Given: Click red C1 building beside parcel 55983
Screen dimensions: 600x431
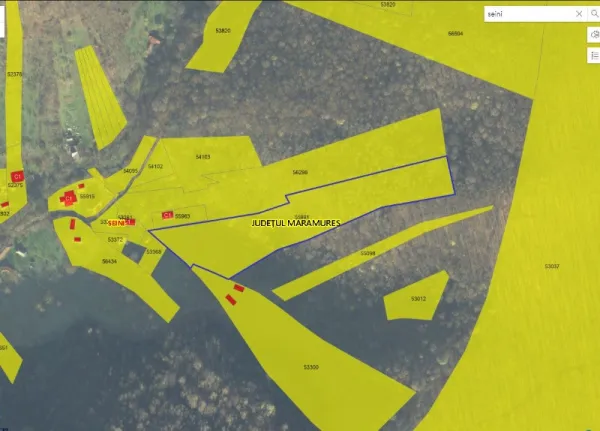Looking at the screenshot, I should click(x=168, y=216).
